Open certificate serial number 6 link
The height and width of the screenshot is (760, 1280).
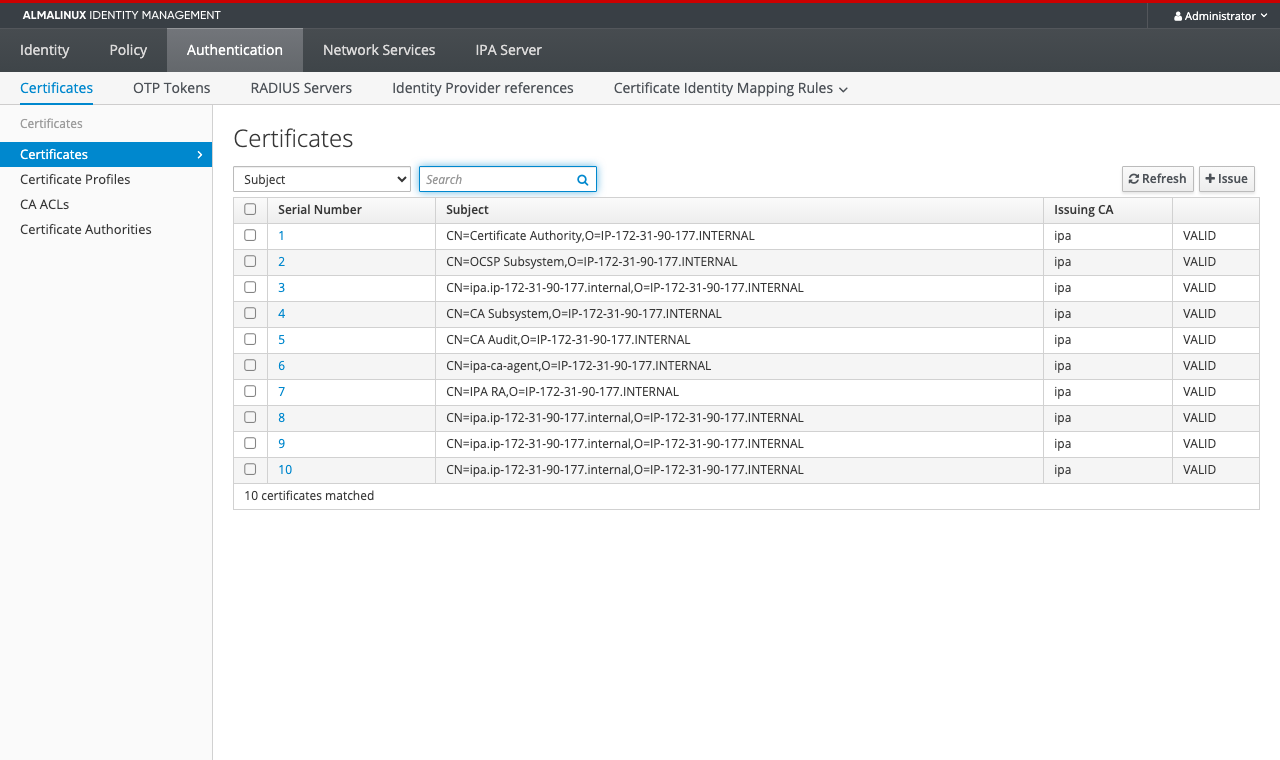pos(282,365)
